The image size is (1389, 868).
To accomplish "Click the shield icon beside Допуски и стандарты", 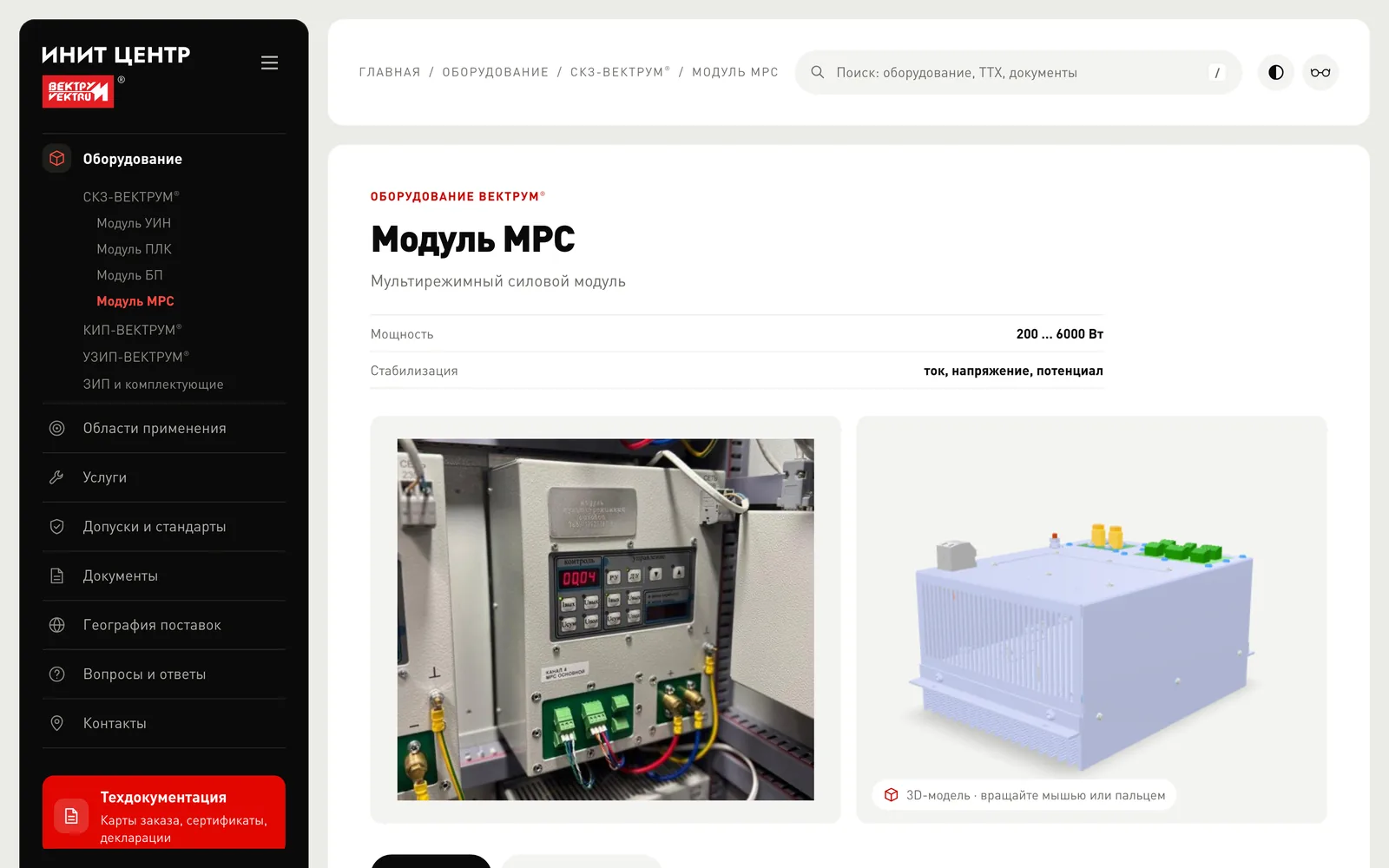I will [x=57, y=527].
